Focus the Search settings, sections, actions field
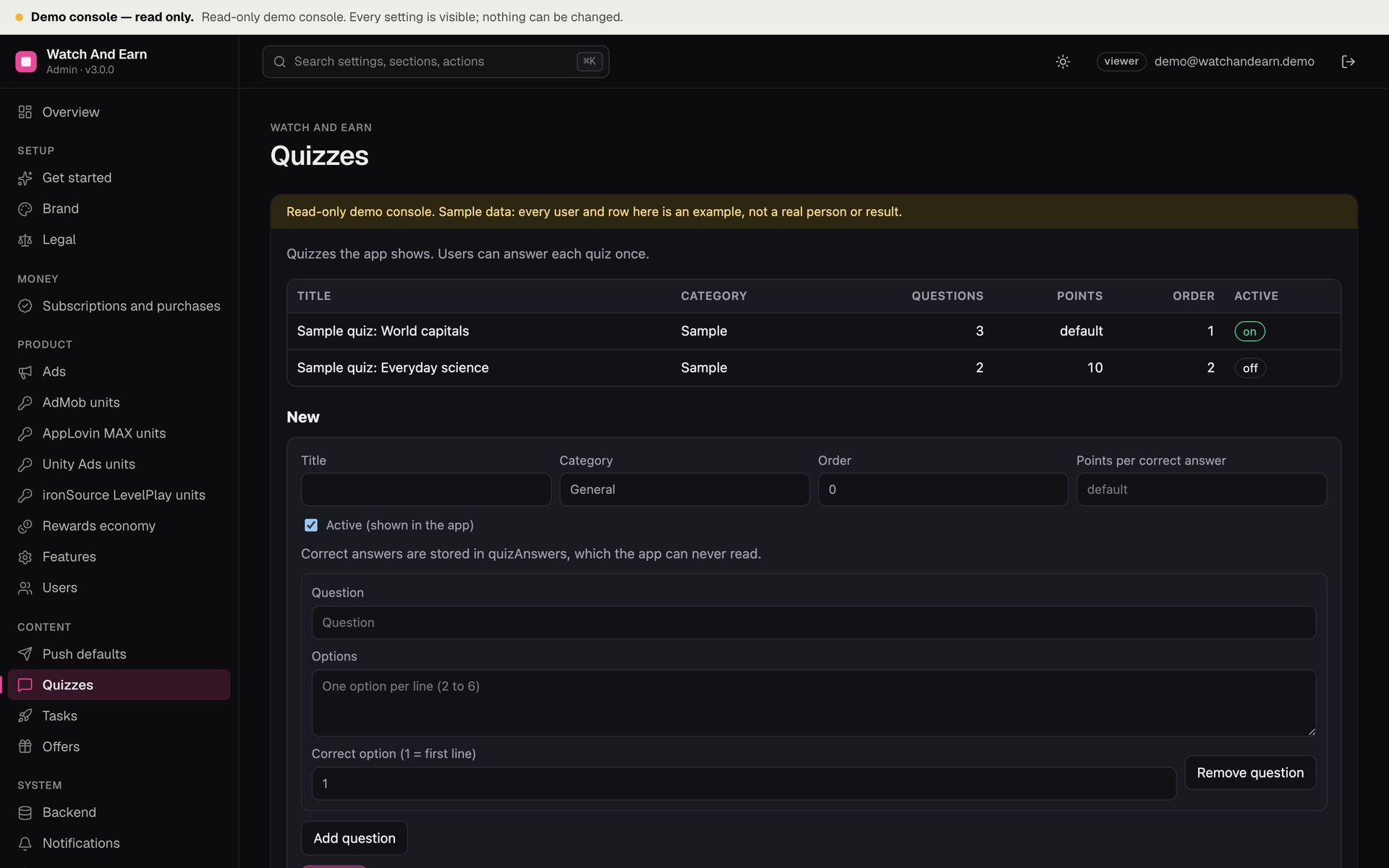Viewport: 1389px width, 868px height. click(436, 61)
